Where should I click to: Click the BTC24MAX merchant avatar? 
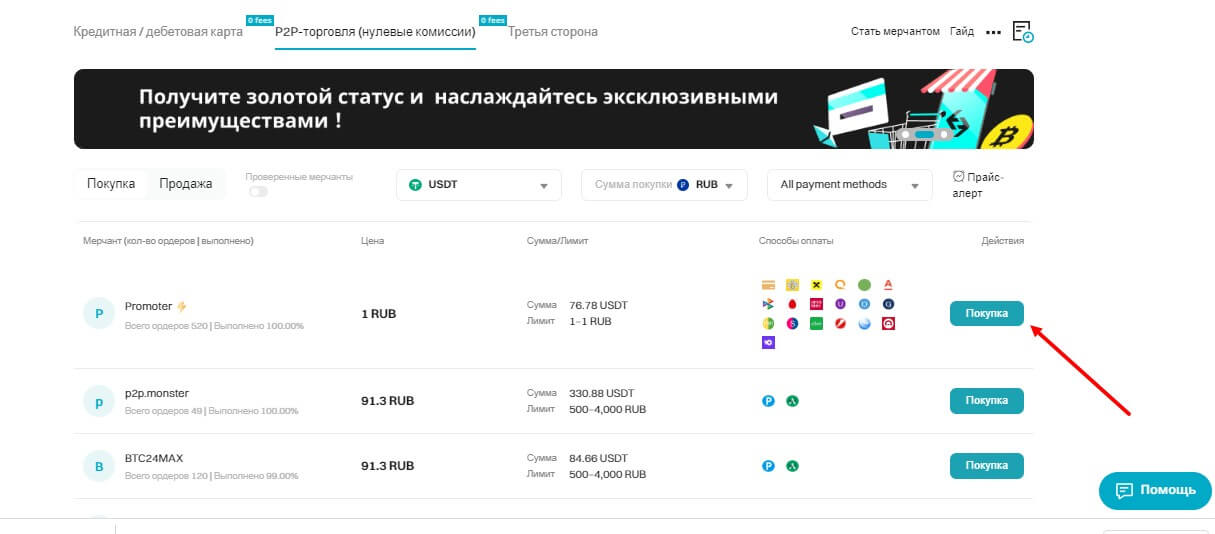99,466
